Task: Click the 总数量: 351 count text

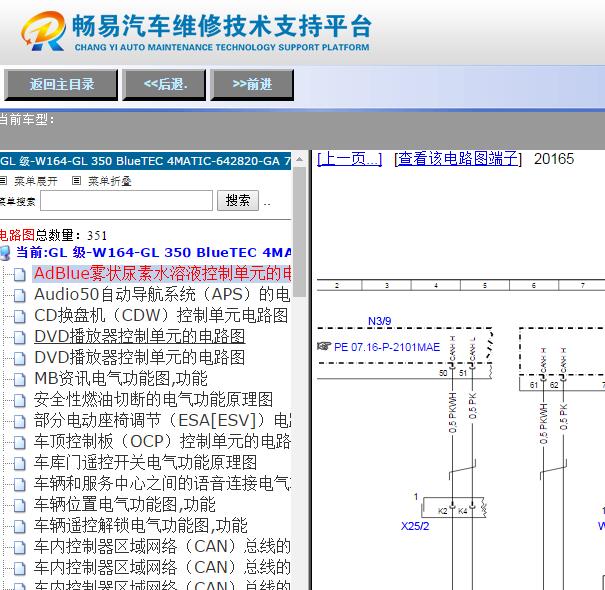Action: click(71, 235)
